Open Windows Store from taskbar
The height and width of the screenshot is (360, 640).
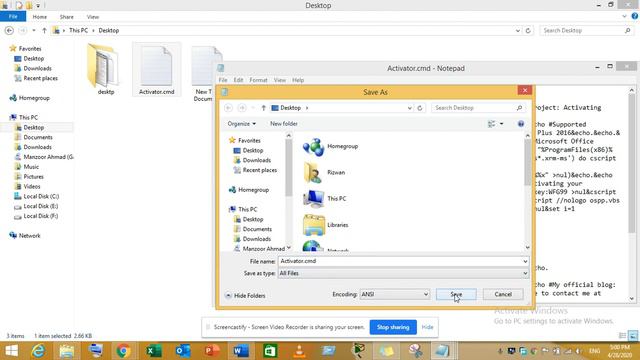[270, 351]
